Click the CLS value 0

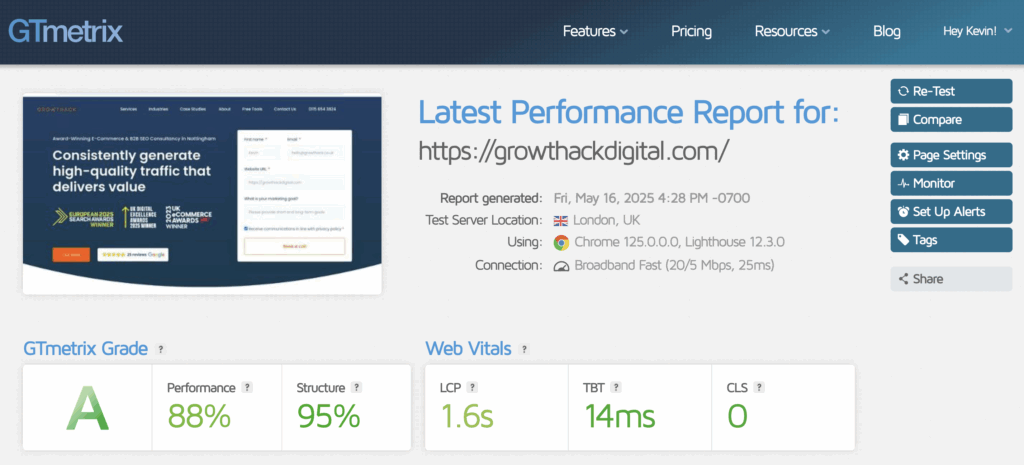(x=737, y=416)
